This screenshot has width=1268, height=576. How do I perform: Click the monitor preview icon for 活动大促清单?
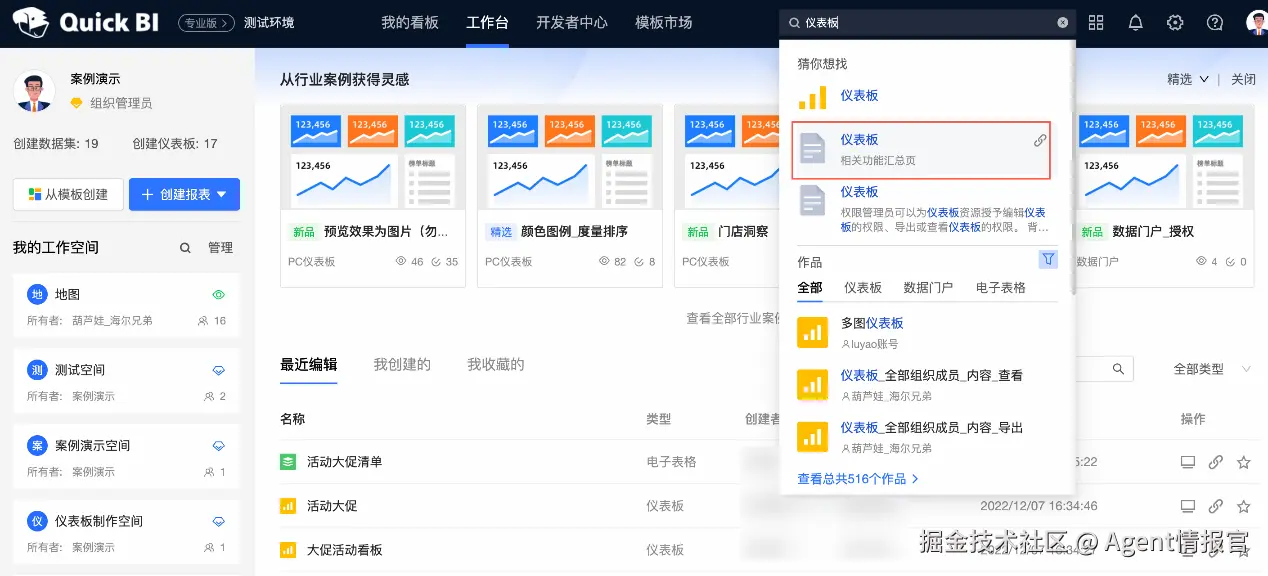1188,462
